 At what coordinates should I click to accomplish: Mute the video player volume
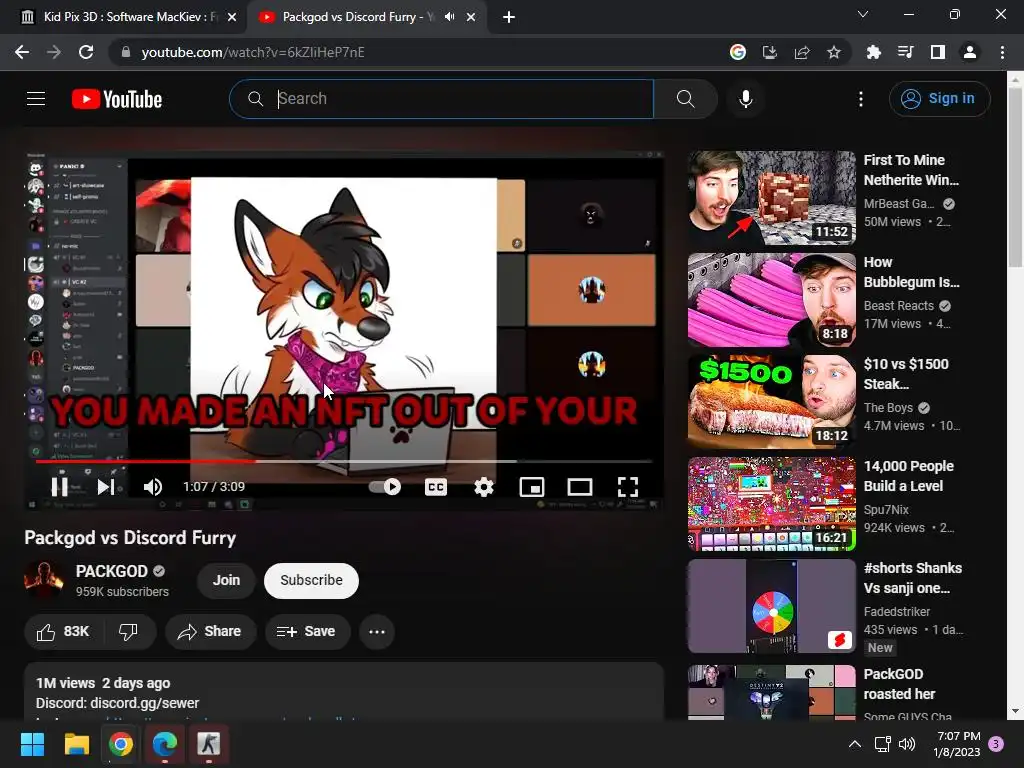pyautogui.click(x=153, y=487)
